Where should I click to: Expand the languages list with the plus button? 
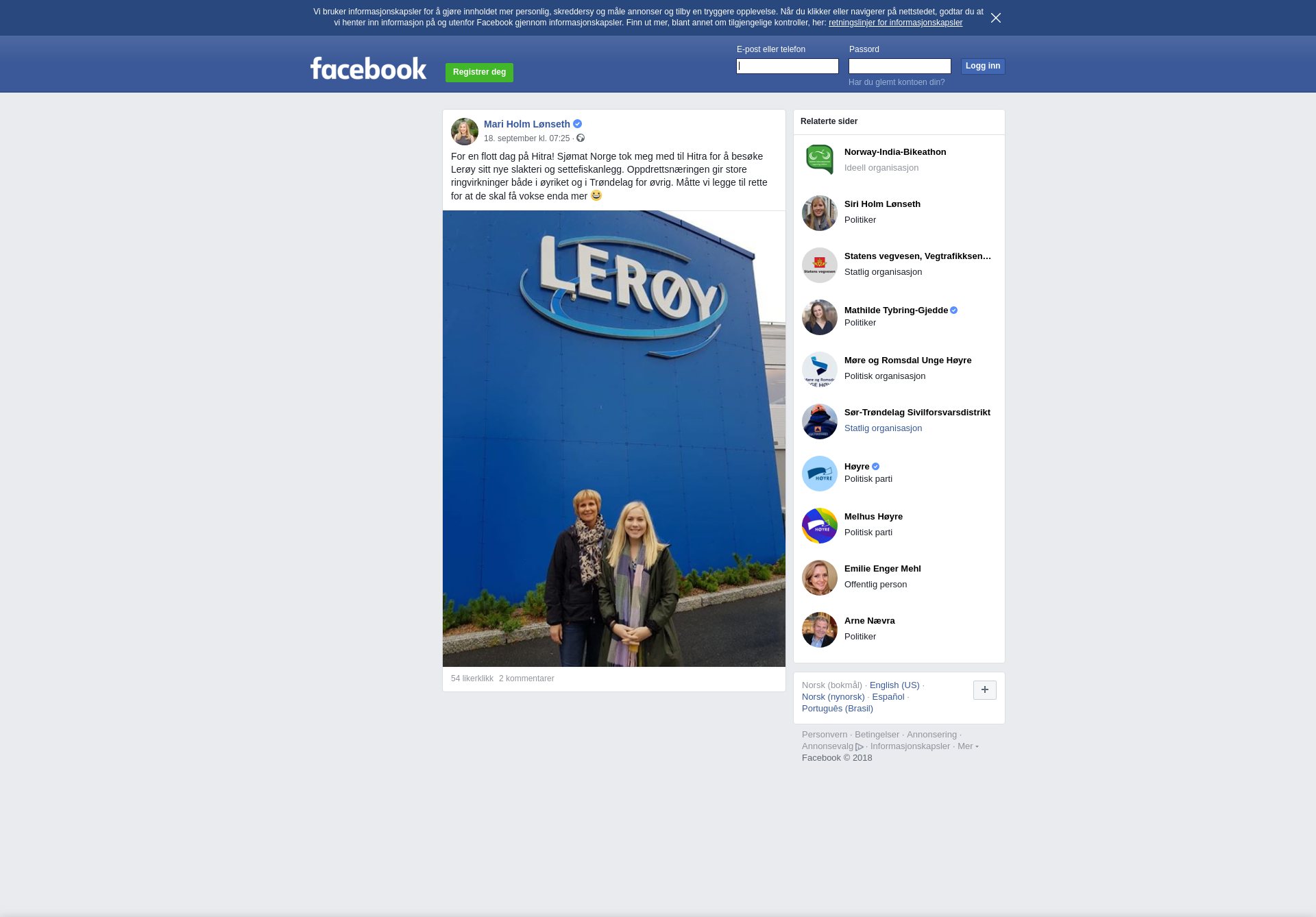pyautogui.click(x=984, y=690)
